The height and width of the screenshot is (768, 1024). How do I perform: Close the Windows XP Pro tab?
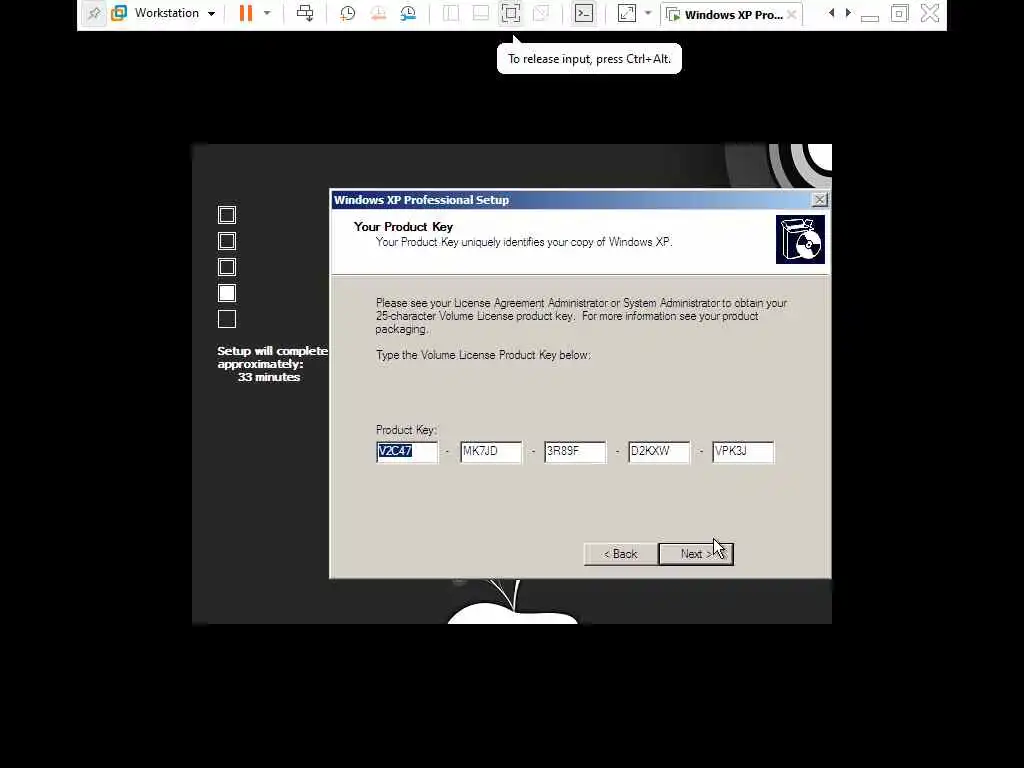pyautogui.click(x=792, y=14)
